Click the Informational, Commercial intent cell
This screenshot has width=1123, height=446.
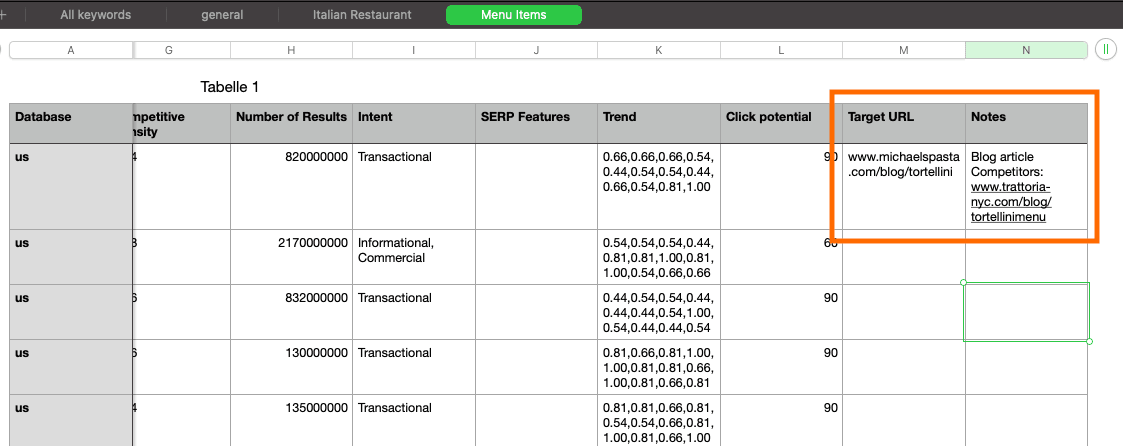tap(413, 250)
